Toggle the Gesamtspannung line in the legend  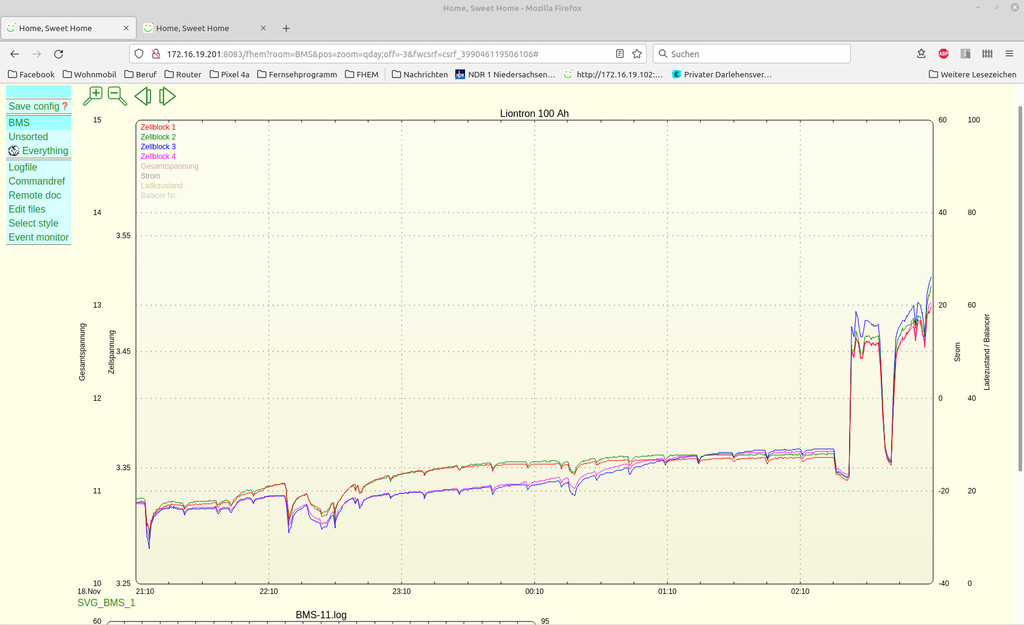[169, 167]
